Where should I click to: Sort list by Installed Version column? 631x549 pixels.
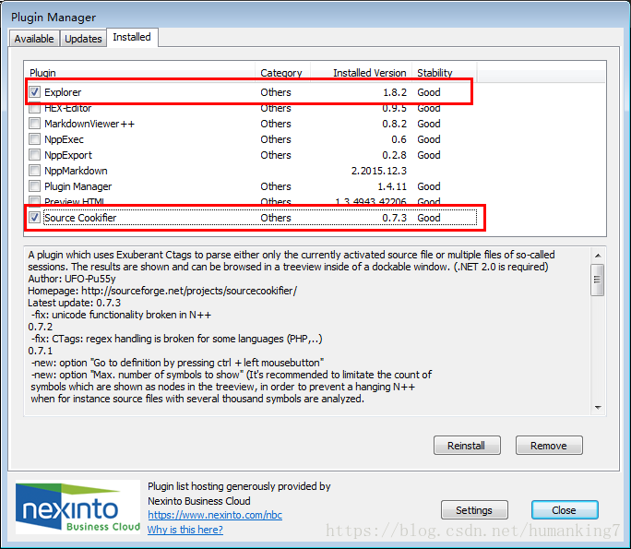tap(370, 73)
